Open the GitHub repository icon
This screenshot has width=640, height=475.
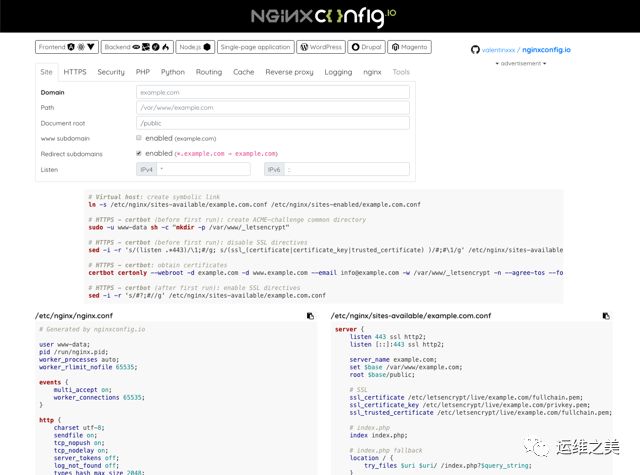click(475, 49)
